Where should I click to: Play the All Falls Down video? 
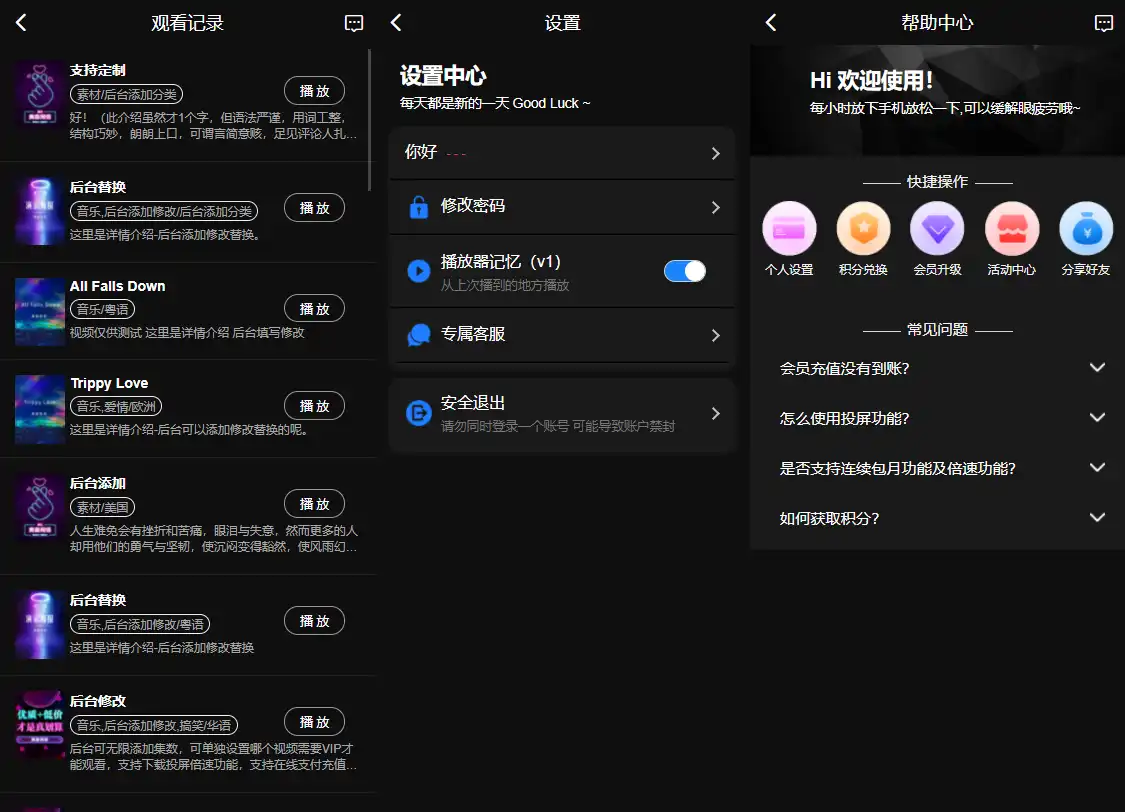314,309
